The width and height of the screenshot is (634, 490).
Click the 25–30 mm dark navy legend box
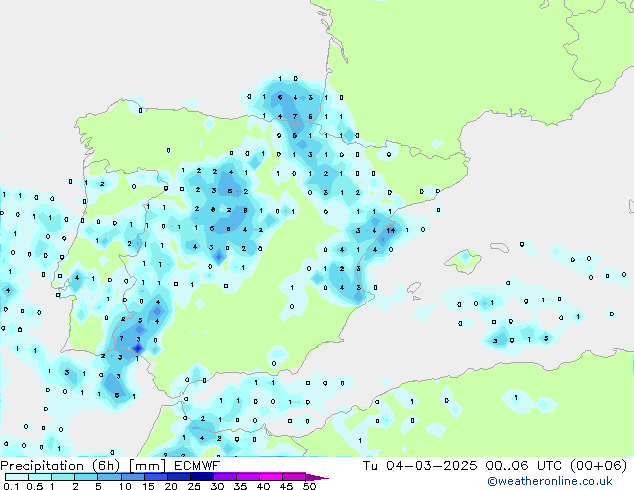coord(202,477)
